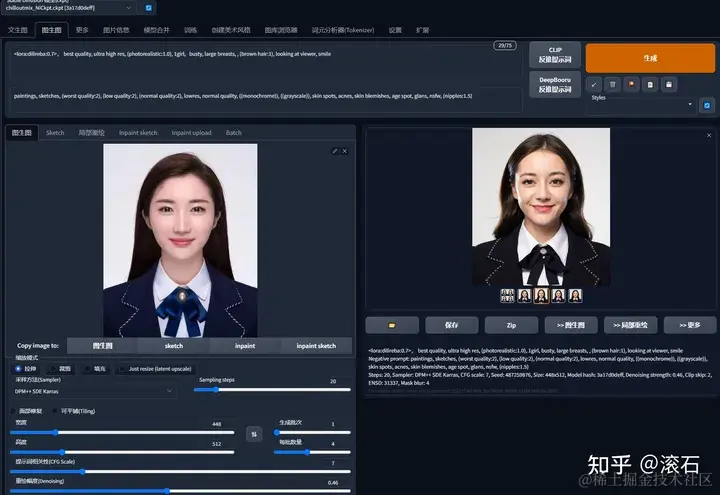
Task: Apply selected styles clipboard icon
Action: pyautogui.click(x=650, y=84)
